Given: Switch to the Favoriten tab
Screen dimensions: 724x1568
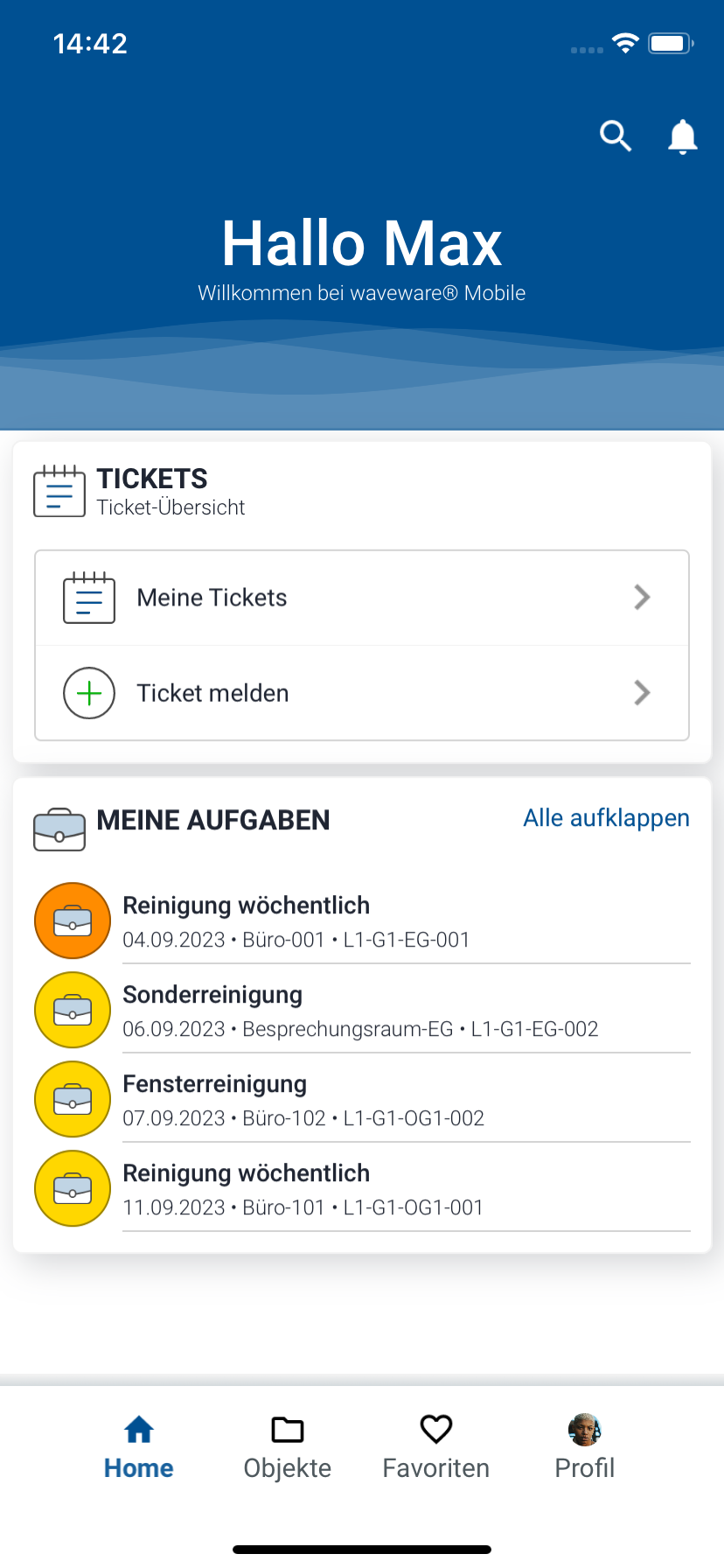Looking at the screenshot, I should pos(435,1447).
